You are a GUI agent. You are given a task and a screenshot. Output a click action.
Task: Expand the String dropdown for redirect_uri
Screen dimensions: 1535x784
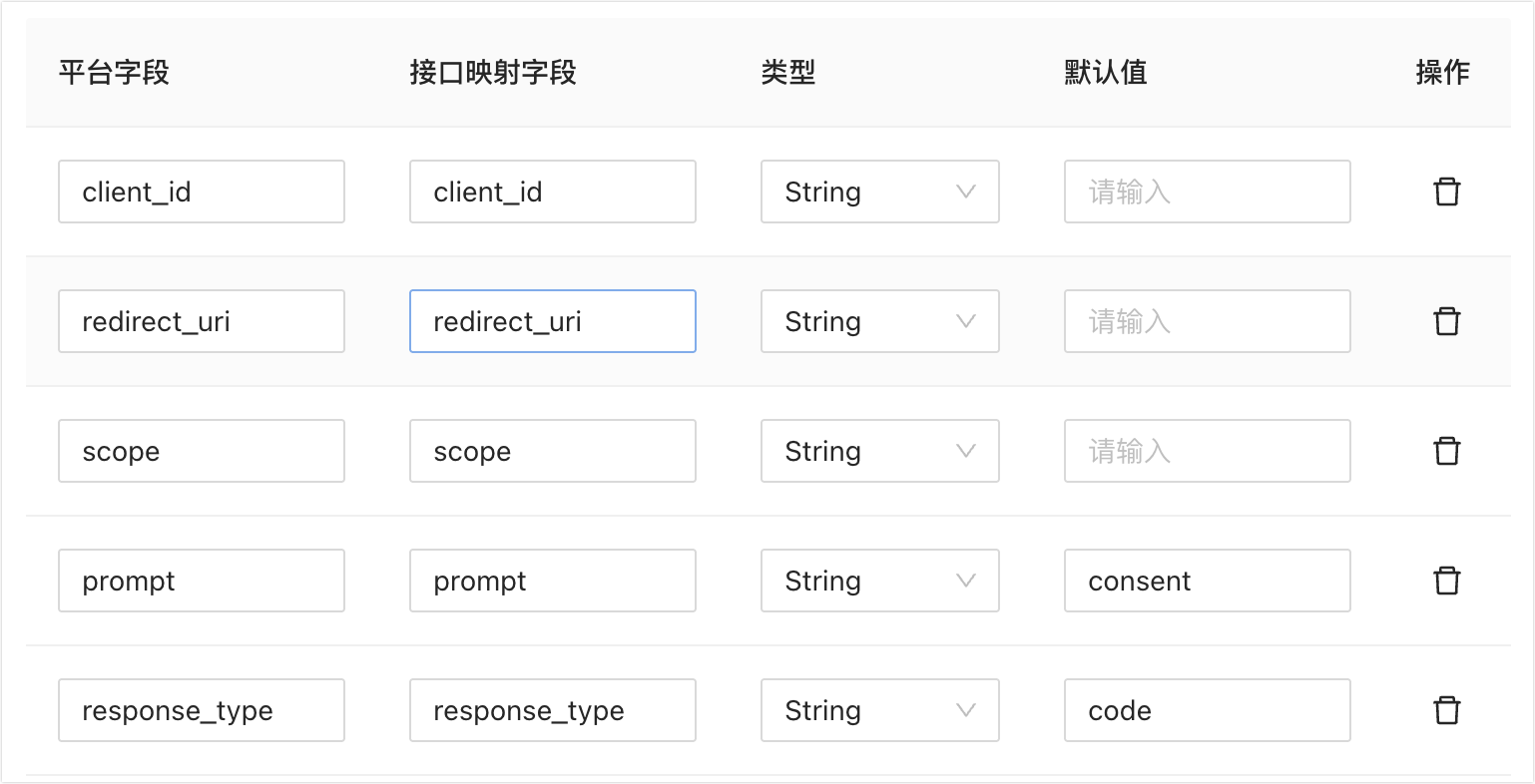879,321
